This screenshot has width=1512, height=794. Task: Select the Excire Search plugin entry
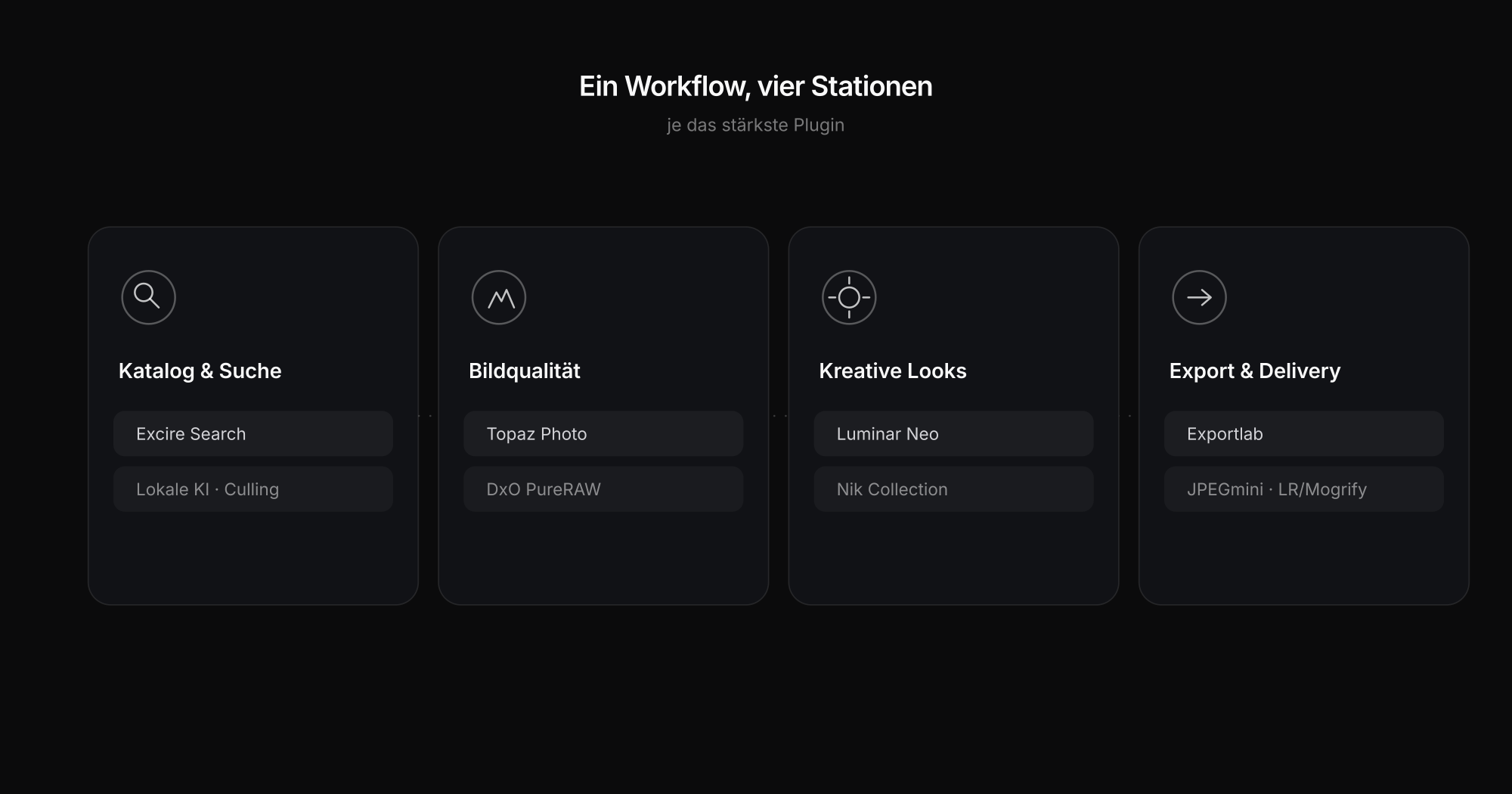click(x=253, y=433)
